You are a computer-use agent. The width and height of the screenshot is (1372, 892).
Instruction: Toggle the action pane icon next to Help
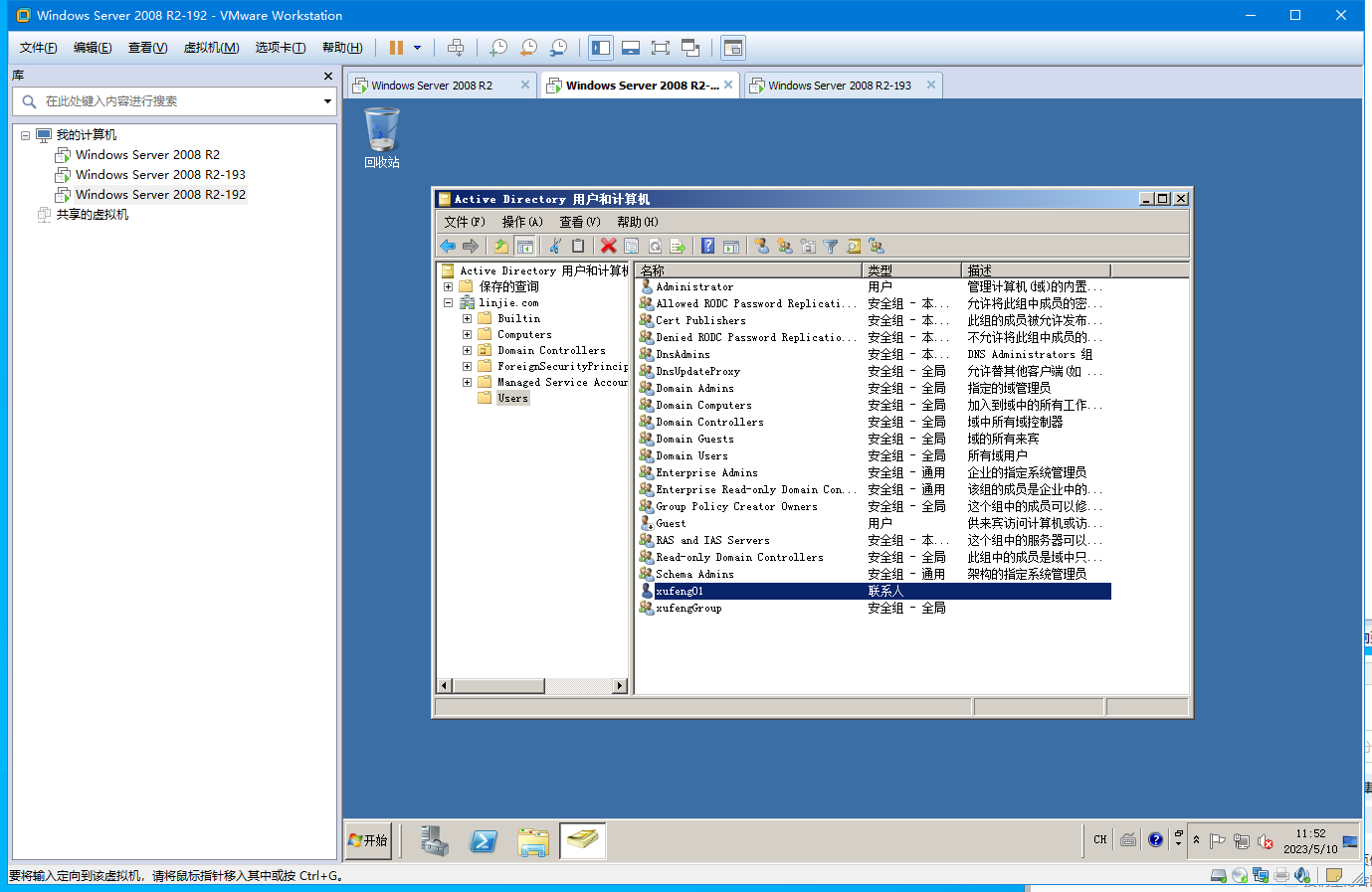click(x=731, y=246)
